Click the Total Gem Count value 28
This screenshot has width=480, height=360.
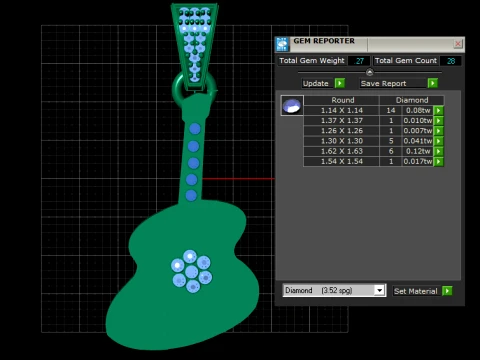[451, 61]
